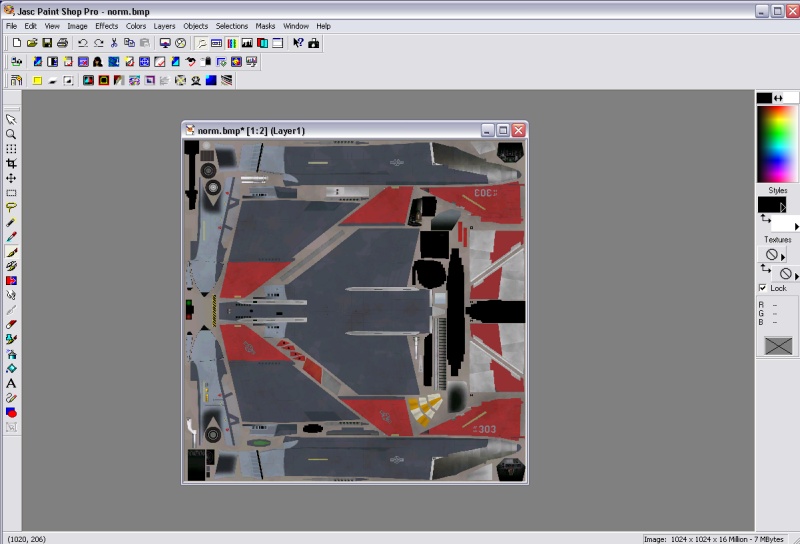This screenshot has height=544, width=800.
Task: Select the Dropper tool
Action: (x=11, y=237)
